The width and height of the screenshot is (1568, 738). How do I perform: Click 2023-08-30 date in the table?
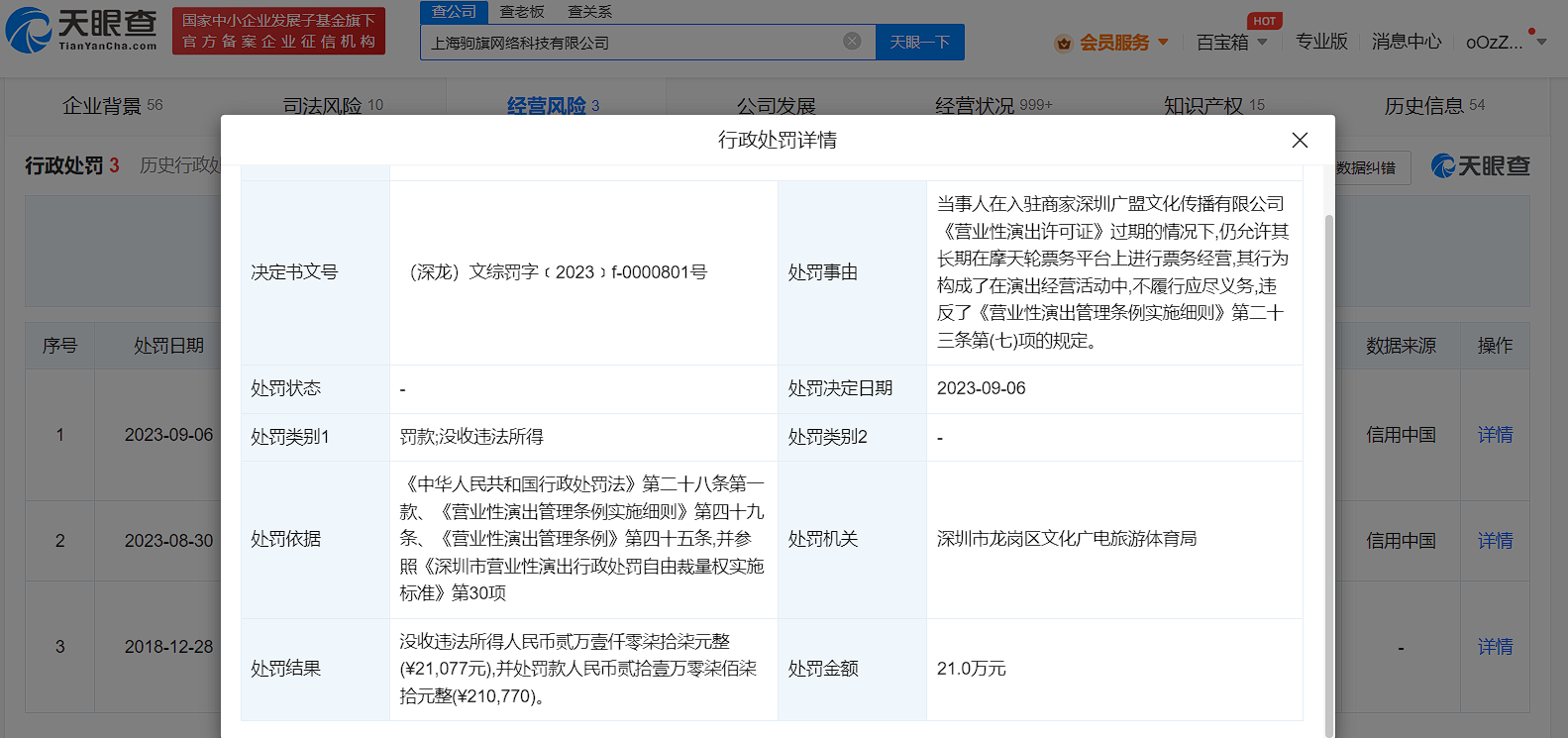coord(168,541)
